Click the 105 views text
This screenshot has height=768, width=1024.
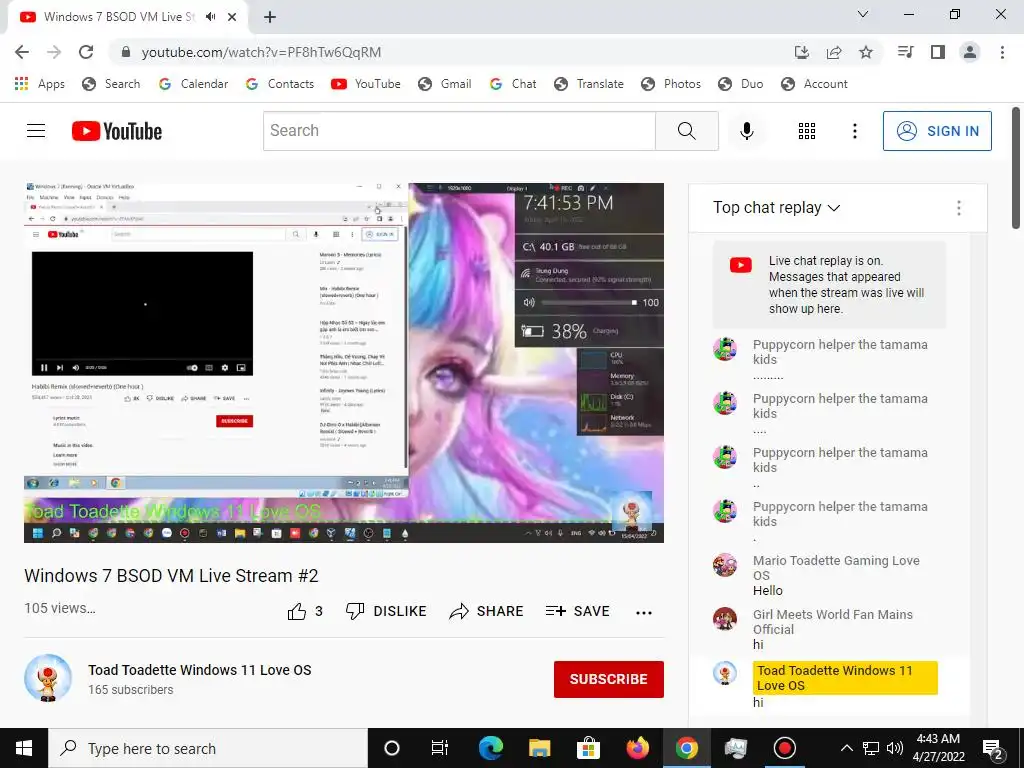pos(59,608)
